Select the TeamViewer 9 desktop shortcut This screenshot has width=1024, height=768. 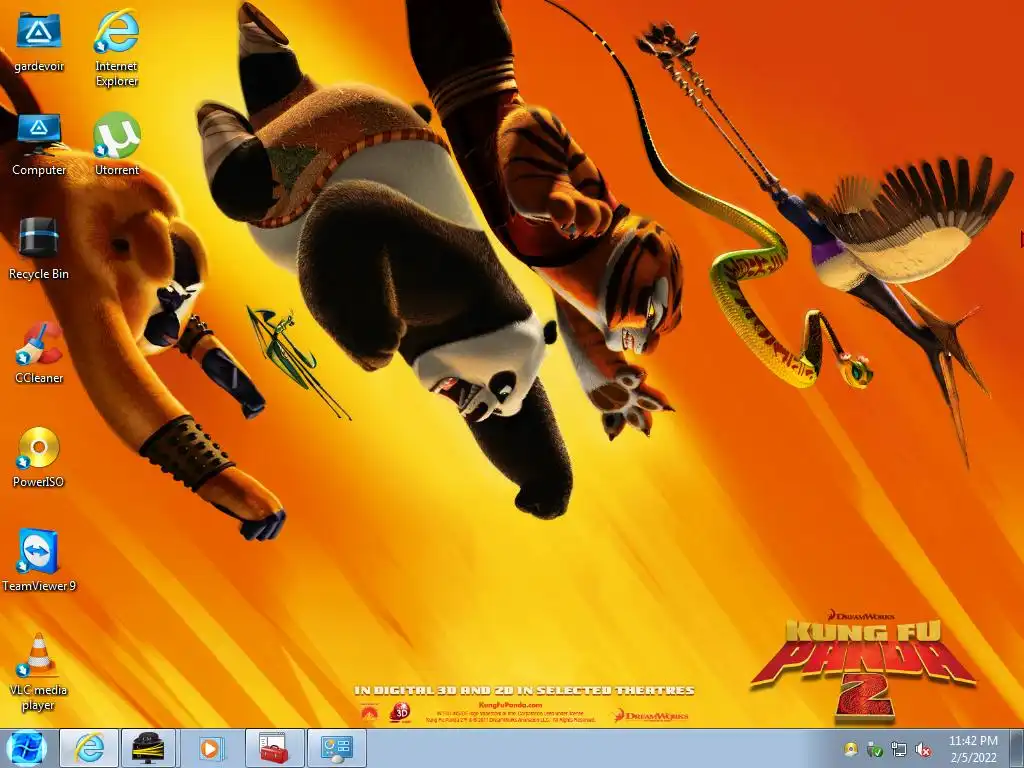39,560
